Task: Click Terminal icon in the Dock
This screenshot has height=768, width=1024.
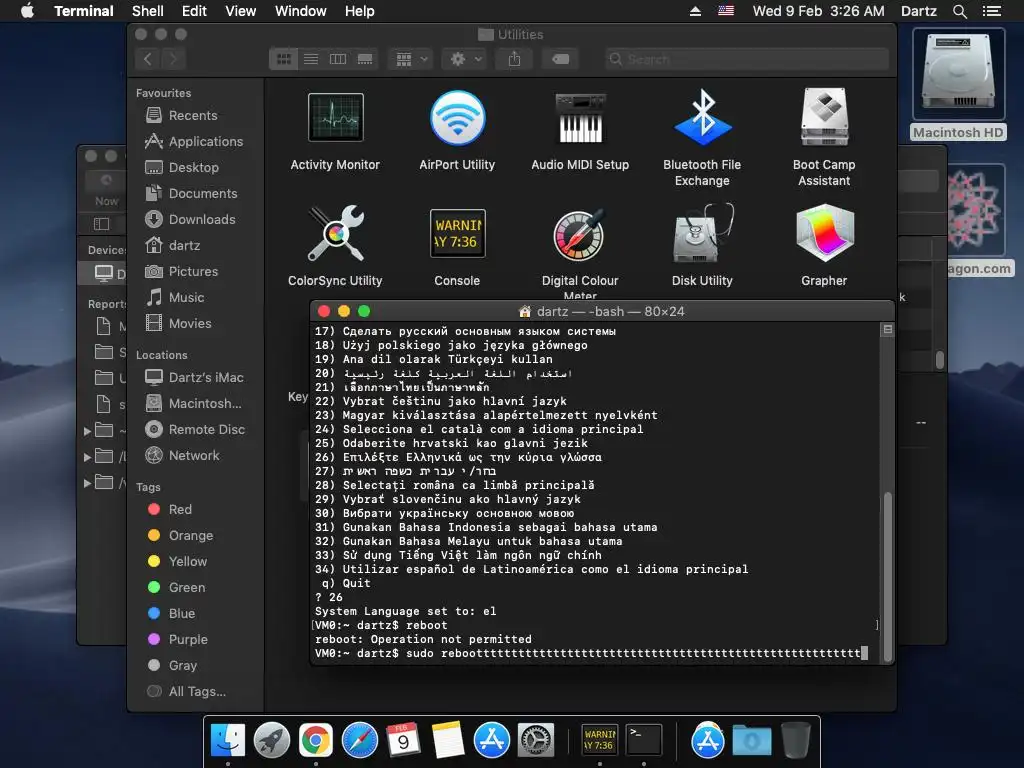Action: (x=643, y=740)
